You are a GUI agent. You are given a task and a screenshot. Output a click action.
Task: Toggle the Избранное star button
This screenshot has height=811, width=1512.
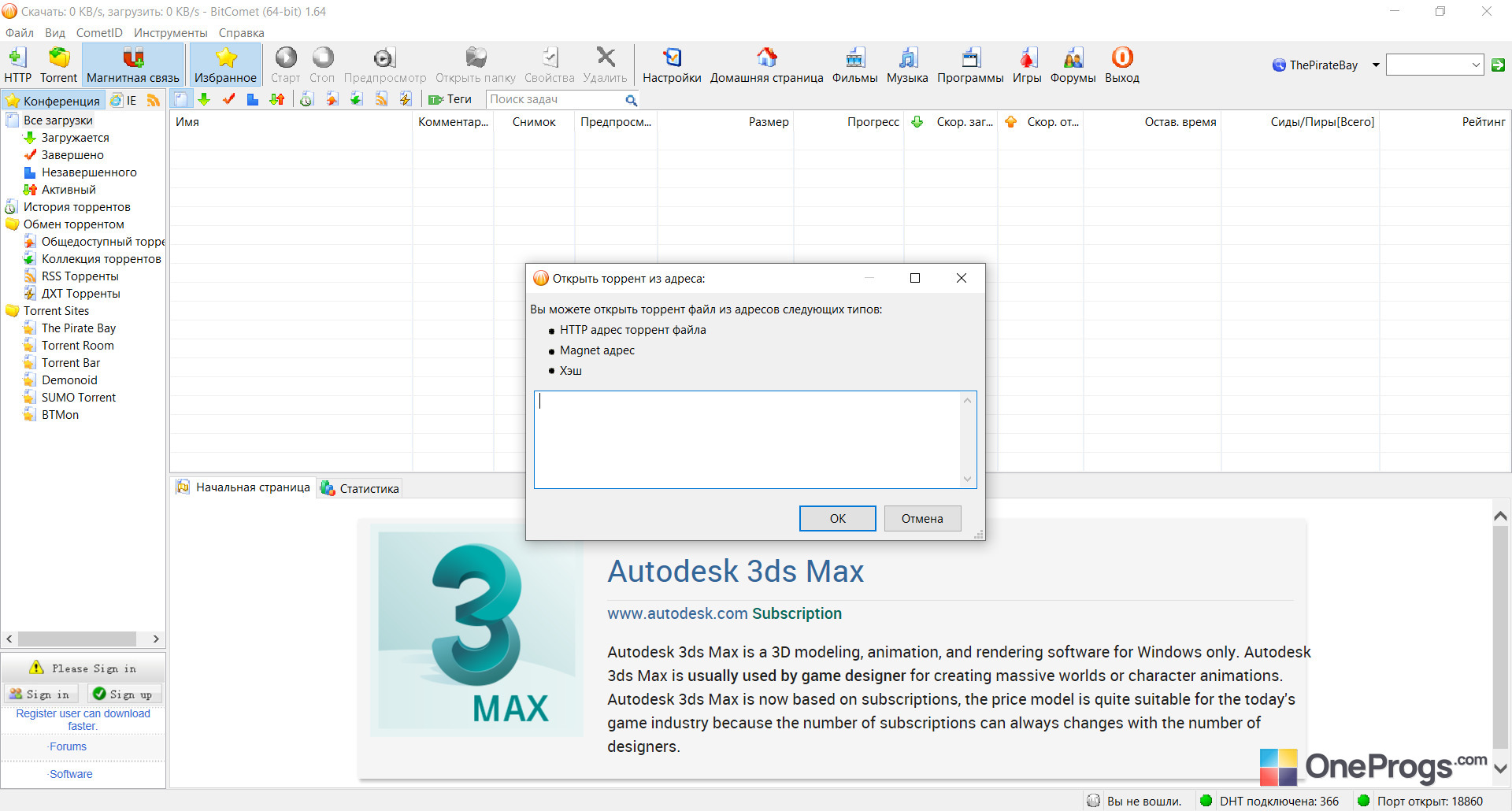coord(226,65)
